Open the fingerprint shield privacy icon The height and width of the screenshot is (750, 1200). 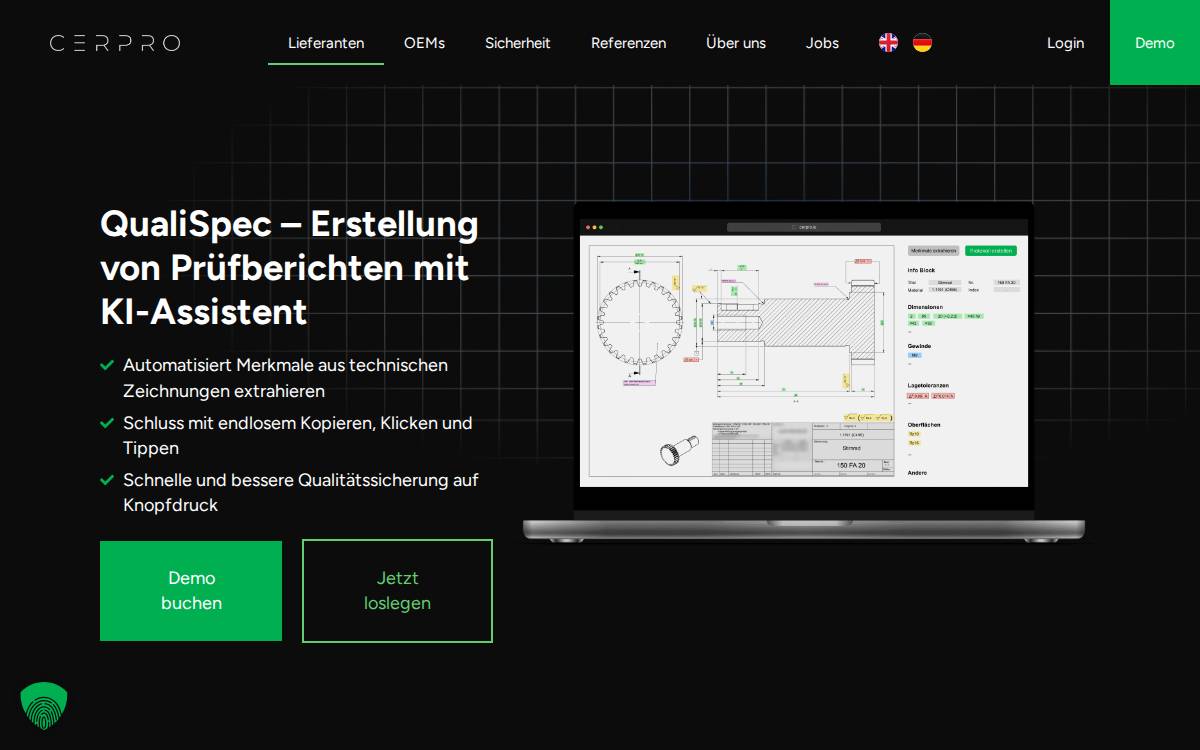click(x=44, y=705)
